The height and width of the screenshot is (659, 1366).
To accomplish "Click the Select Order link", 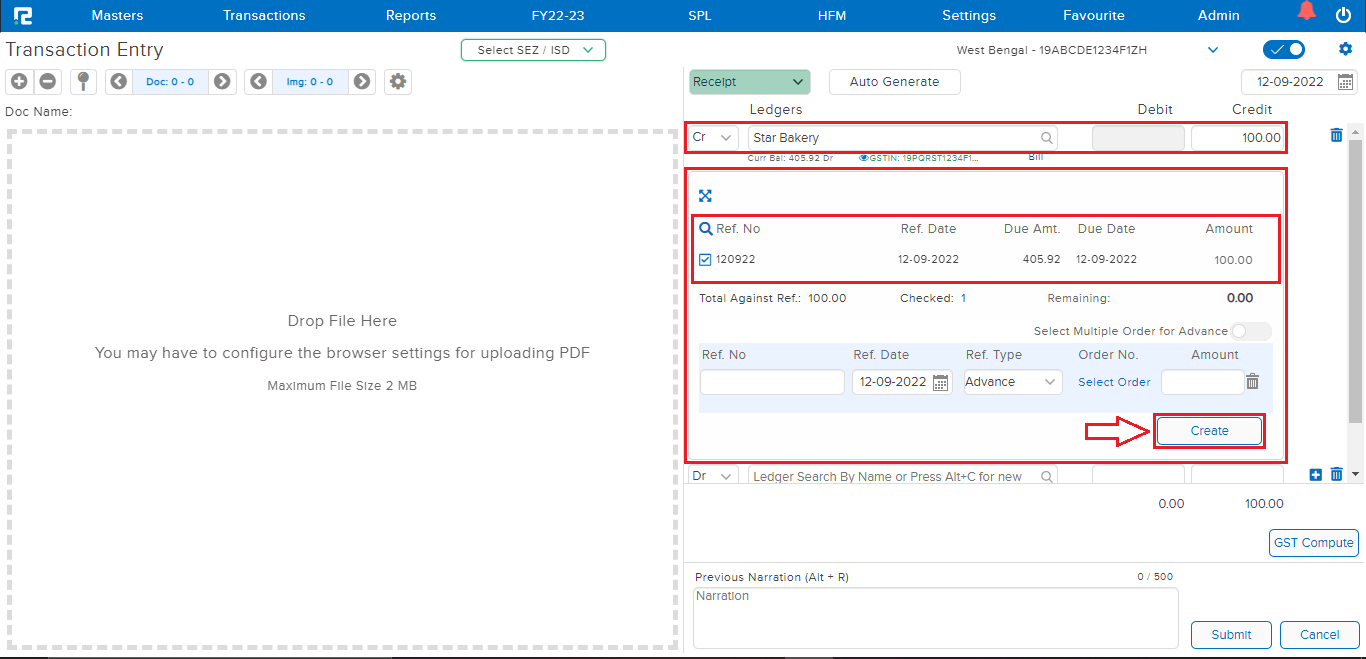I will click(x=1113, y=381).
